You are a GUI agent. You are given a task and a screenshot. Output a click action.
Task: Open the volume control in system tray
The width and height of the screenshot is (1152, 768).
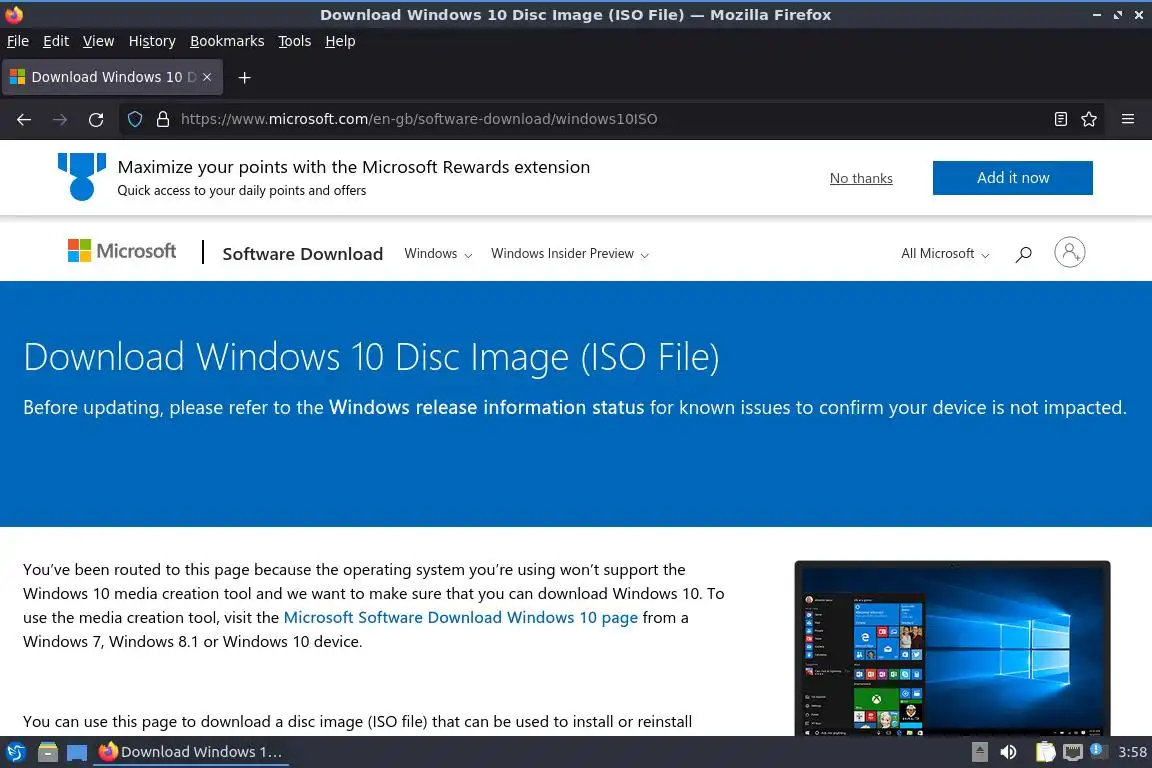pos(1009,752)
